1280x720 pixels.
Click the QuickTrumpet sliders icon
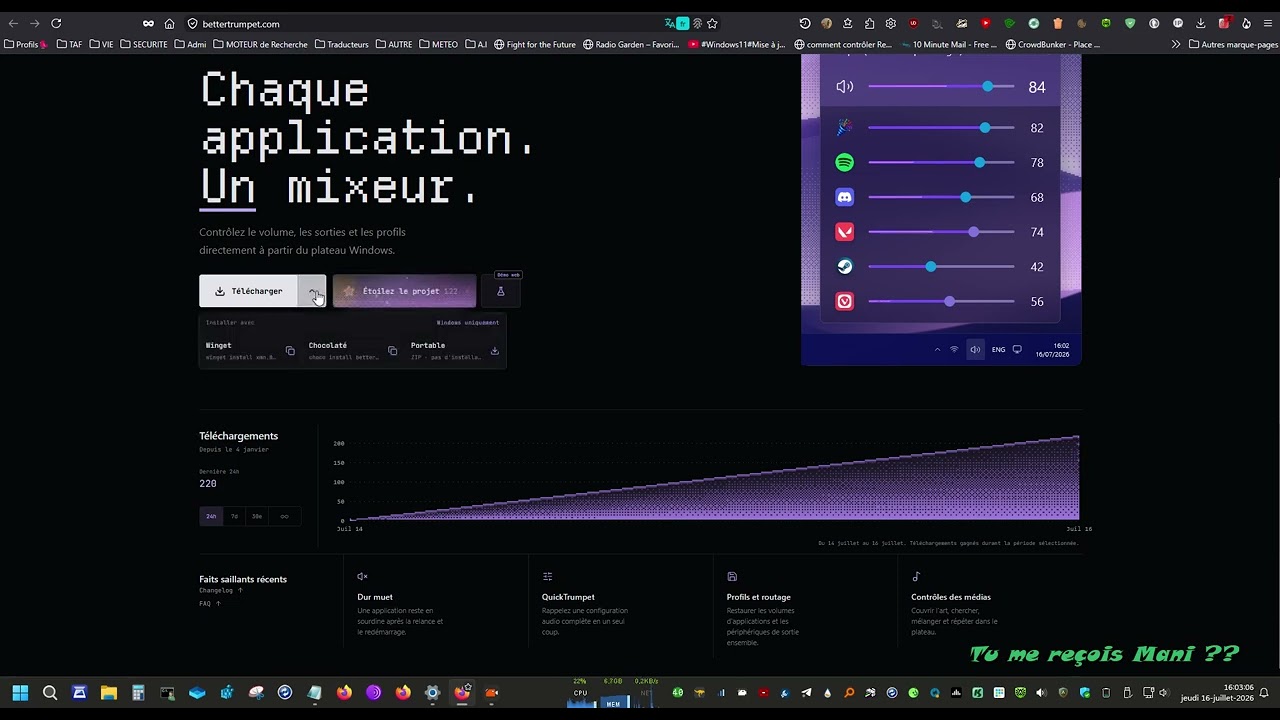coord(547,576)
